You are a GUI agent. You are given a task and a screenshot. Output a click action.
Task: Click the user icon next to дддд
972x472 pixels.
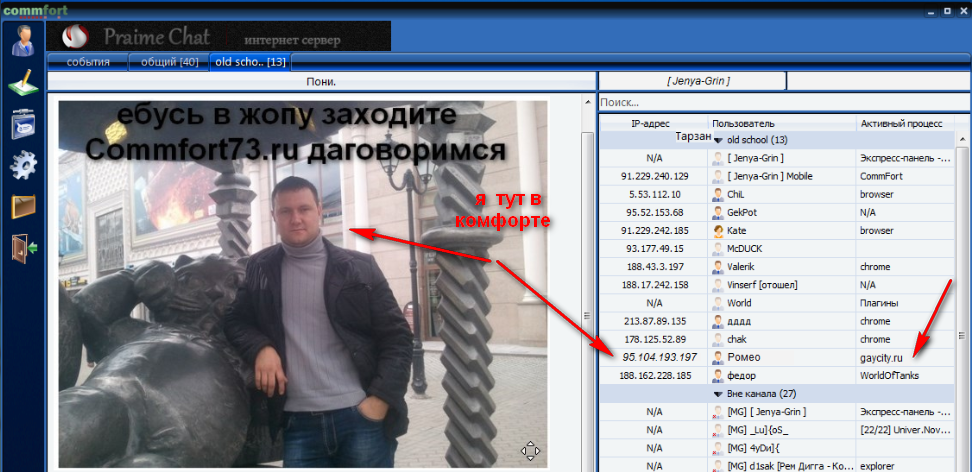(x=718, y=321)
